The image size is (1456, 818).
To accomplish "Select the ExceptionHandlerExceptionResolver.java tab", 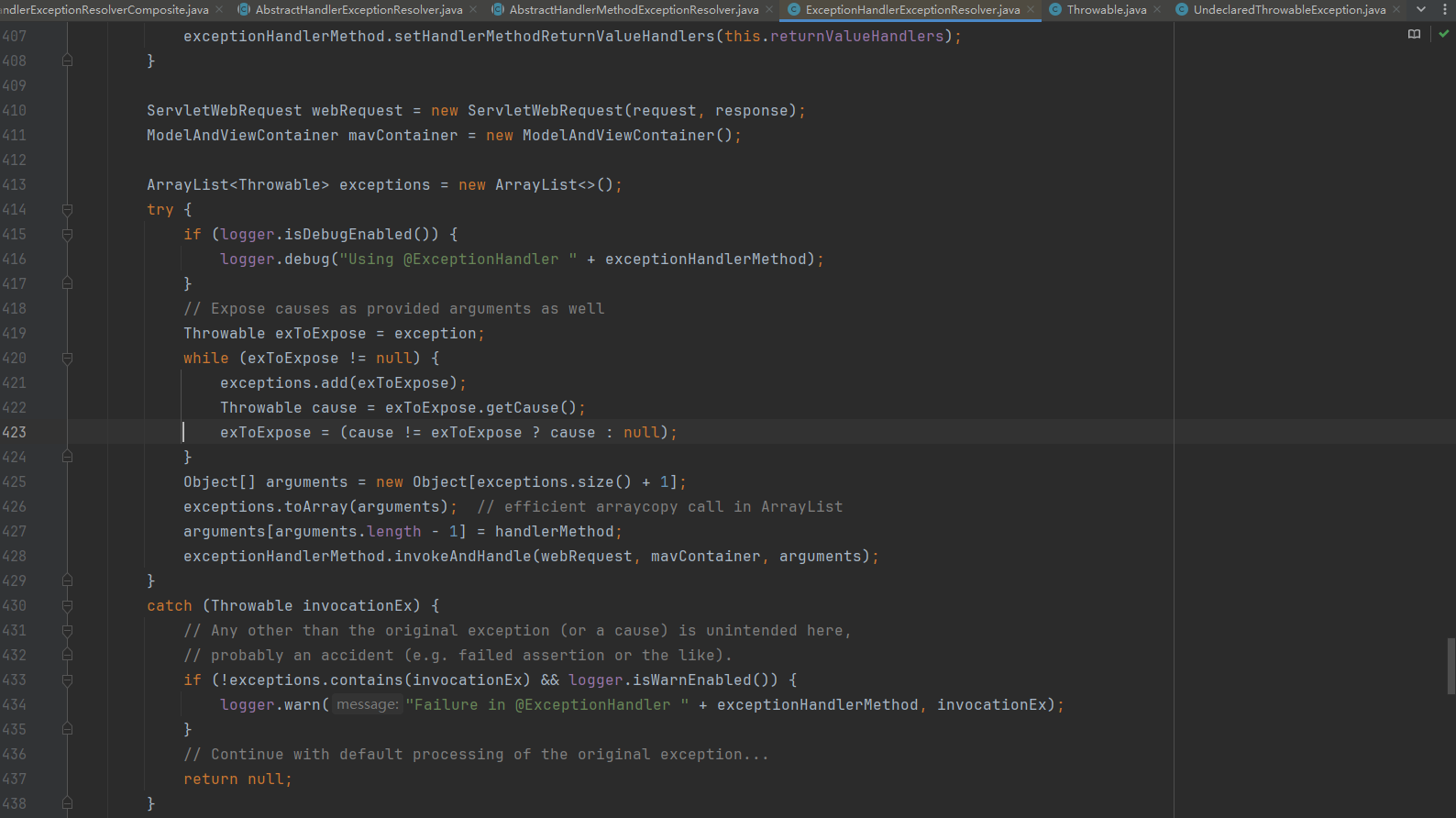I will (912, 9).
